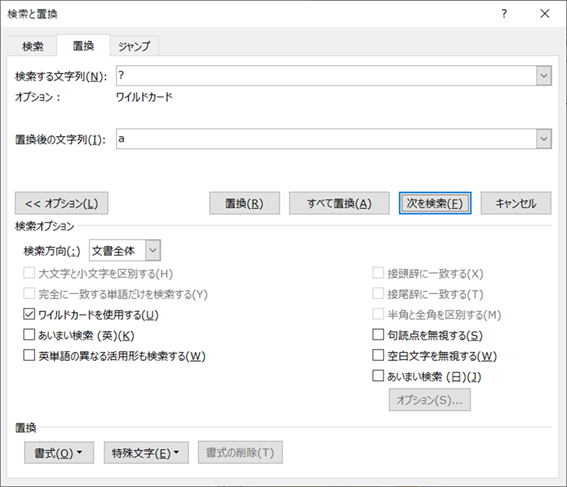This screenshot has height=487, width=567.
Task: Collapse options with << オプション(L) button
Action: click(61, 203)
